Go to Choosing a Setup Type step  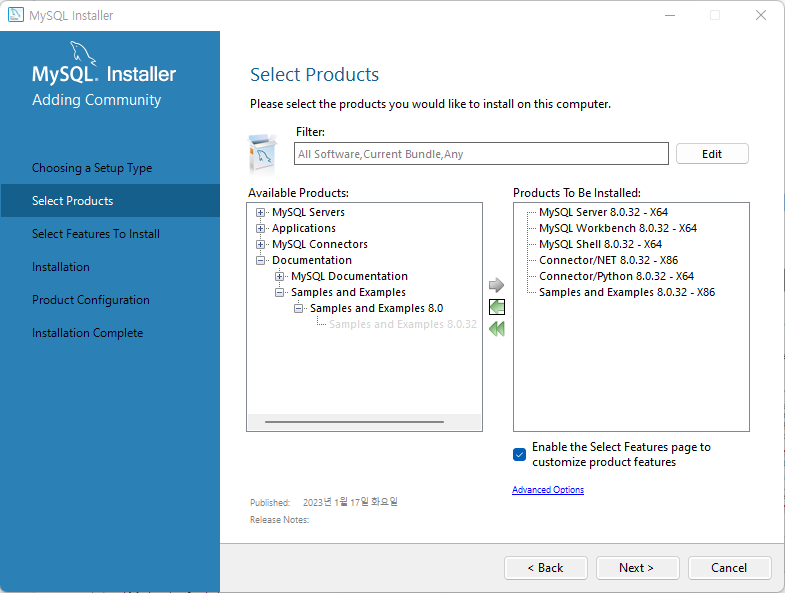(92, 168)
